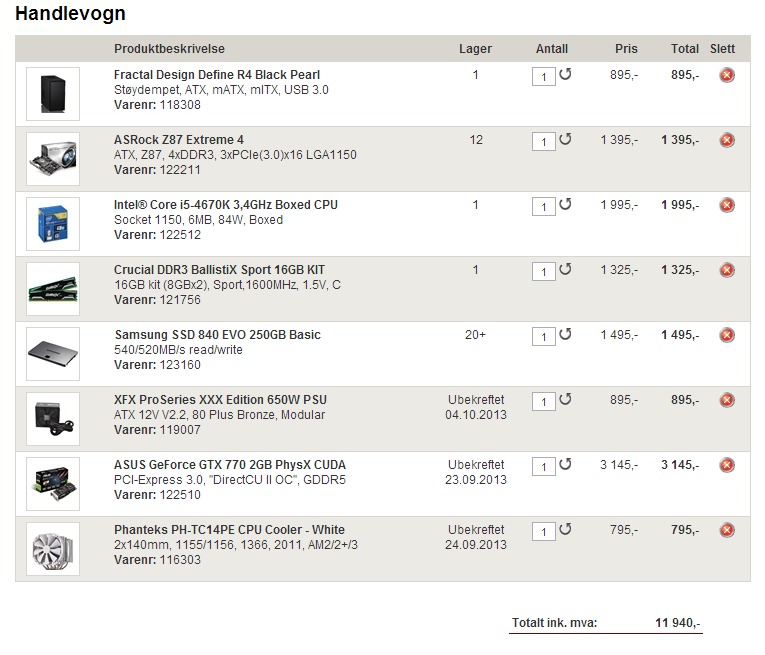Open Crucial DDR3 Ballistix Sport 16GB KIT link
Screen dimensions: 765x655
(x=219, y=270)
